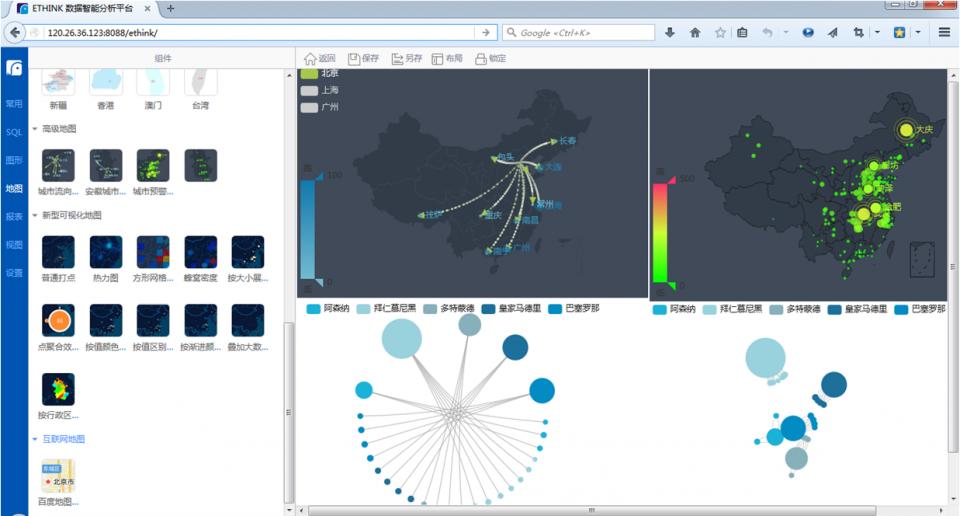The width and height of the screenshot is (960, 516).
Task: Pick the 普通打点 map component
Action: 58,252
